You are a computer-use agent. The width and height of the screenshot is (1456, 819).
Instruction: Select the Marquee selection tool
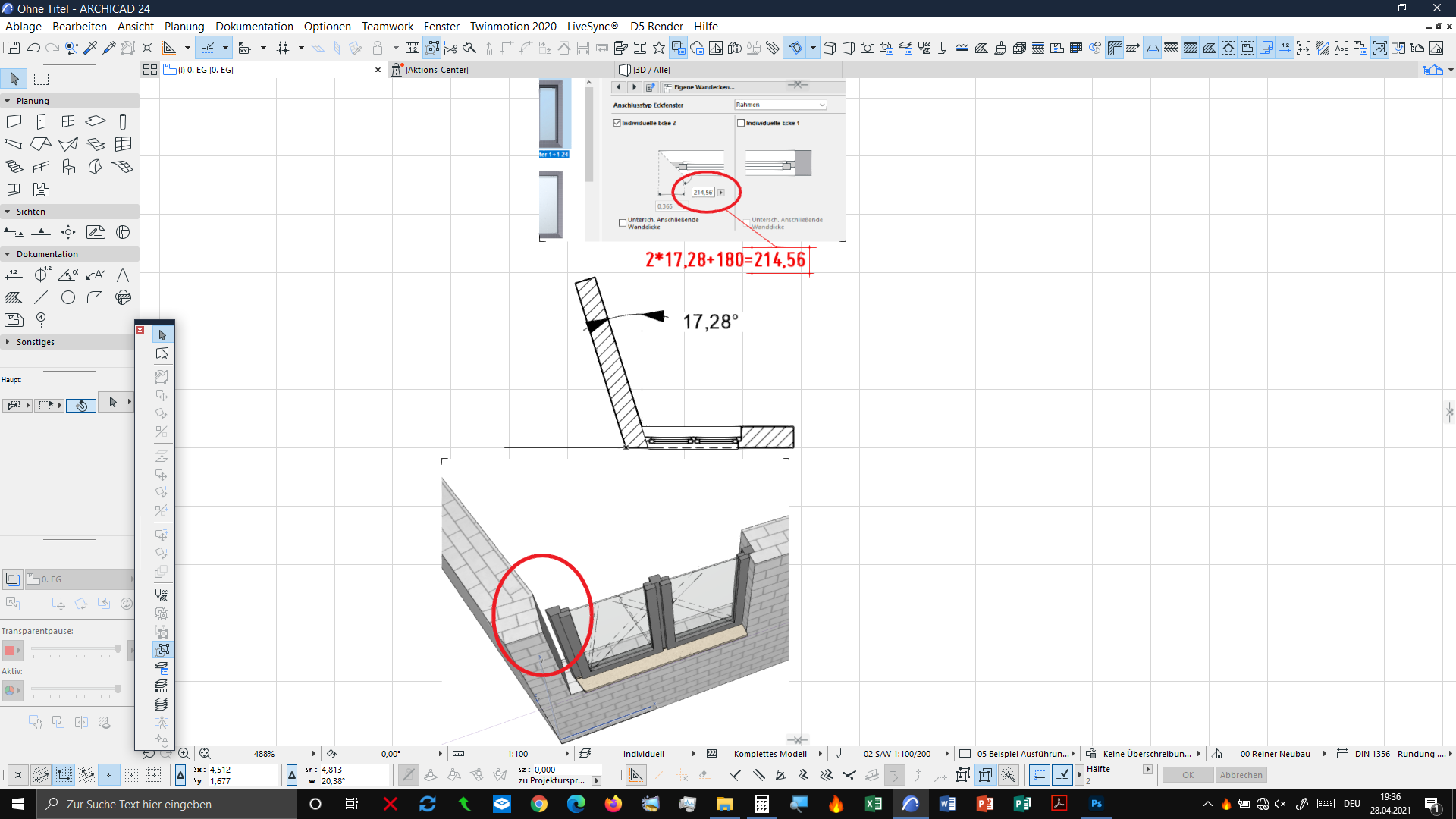pyautogui.click(x=42, y=79)
